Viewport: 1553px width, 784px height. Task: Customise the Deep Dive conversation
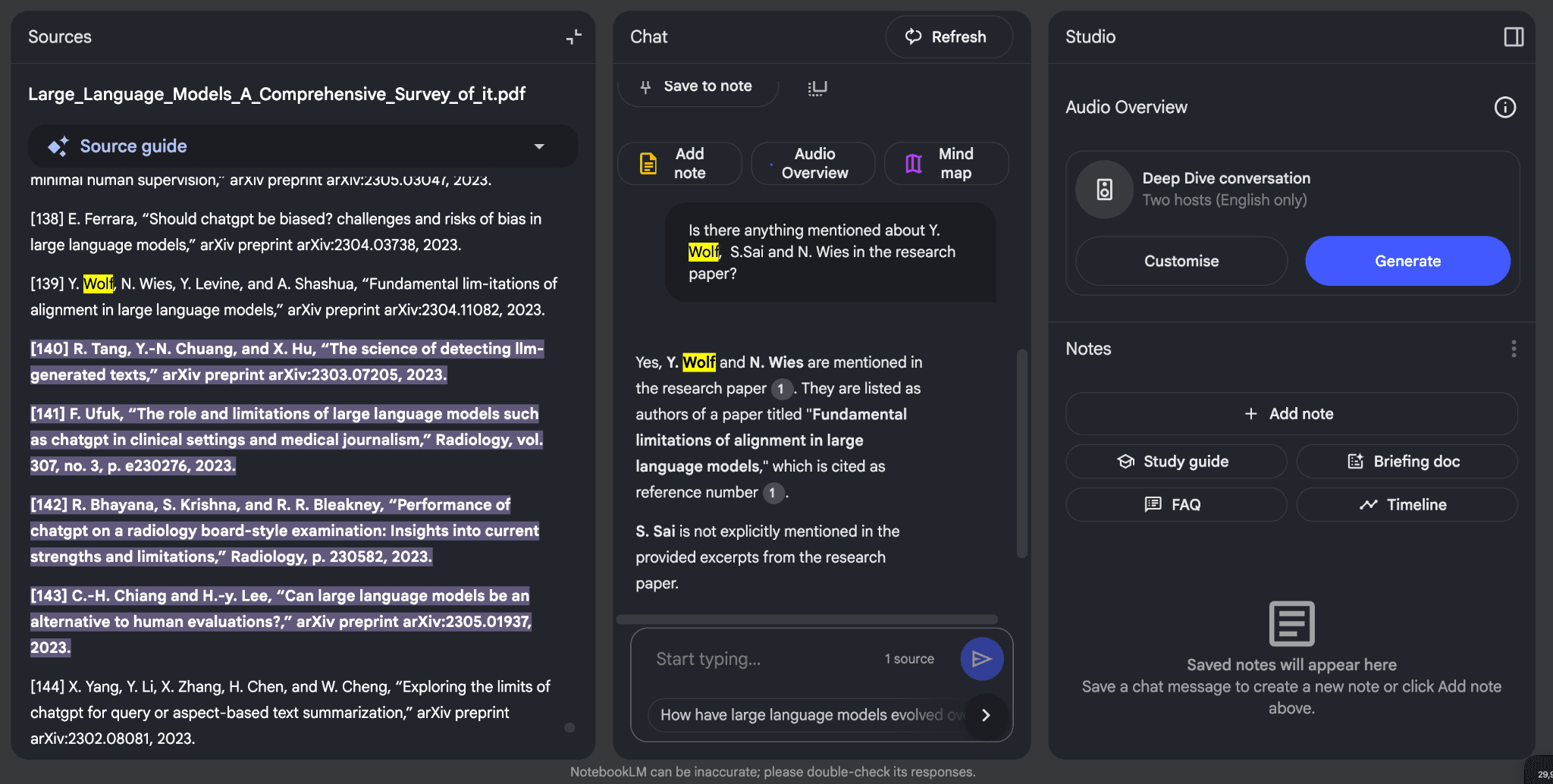pos(1179,261)
